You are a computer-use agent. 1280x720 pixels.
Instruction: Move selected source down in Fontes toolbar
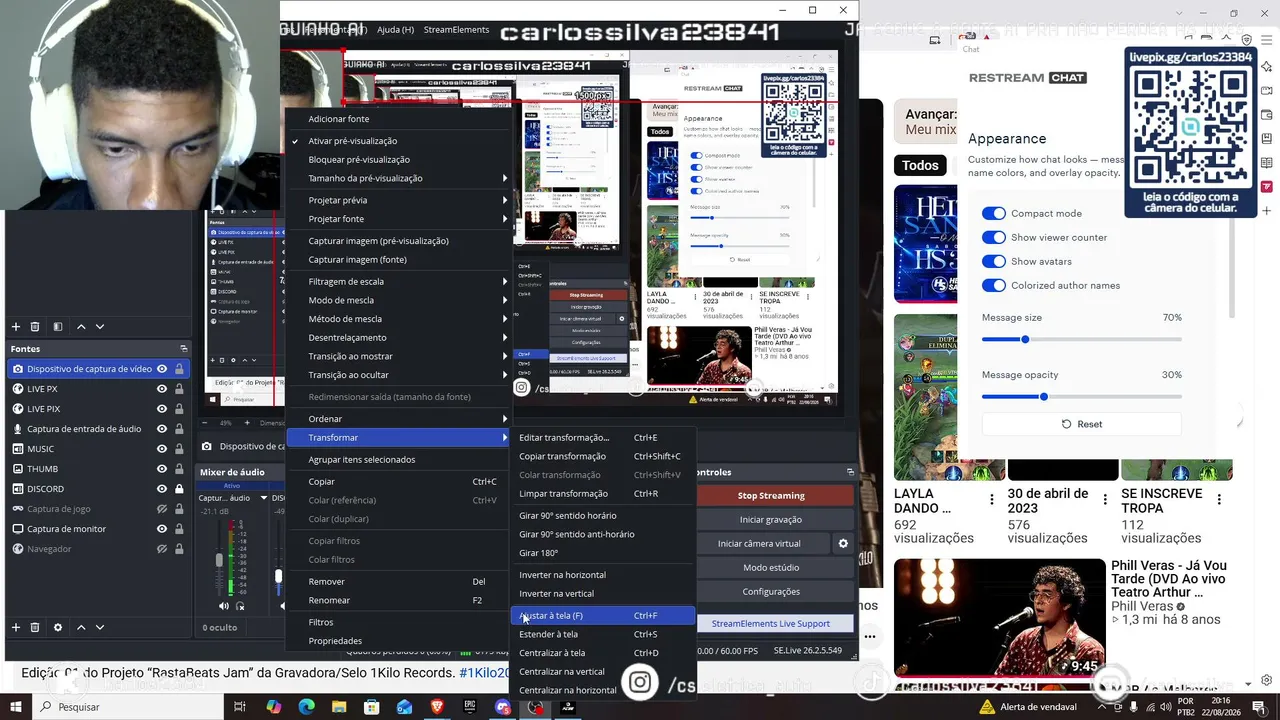pyautogui.click(x=99, y=627)
